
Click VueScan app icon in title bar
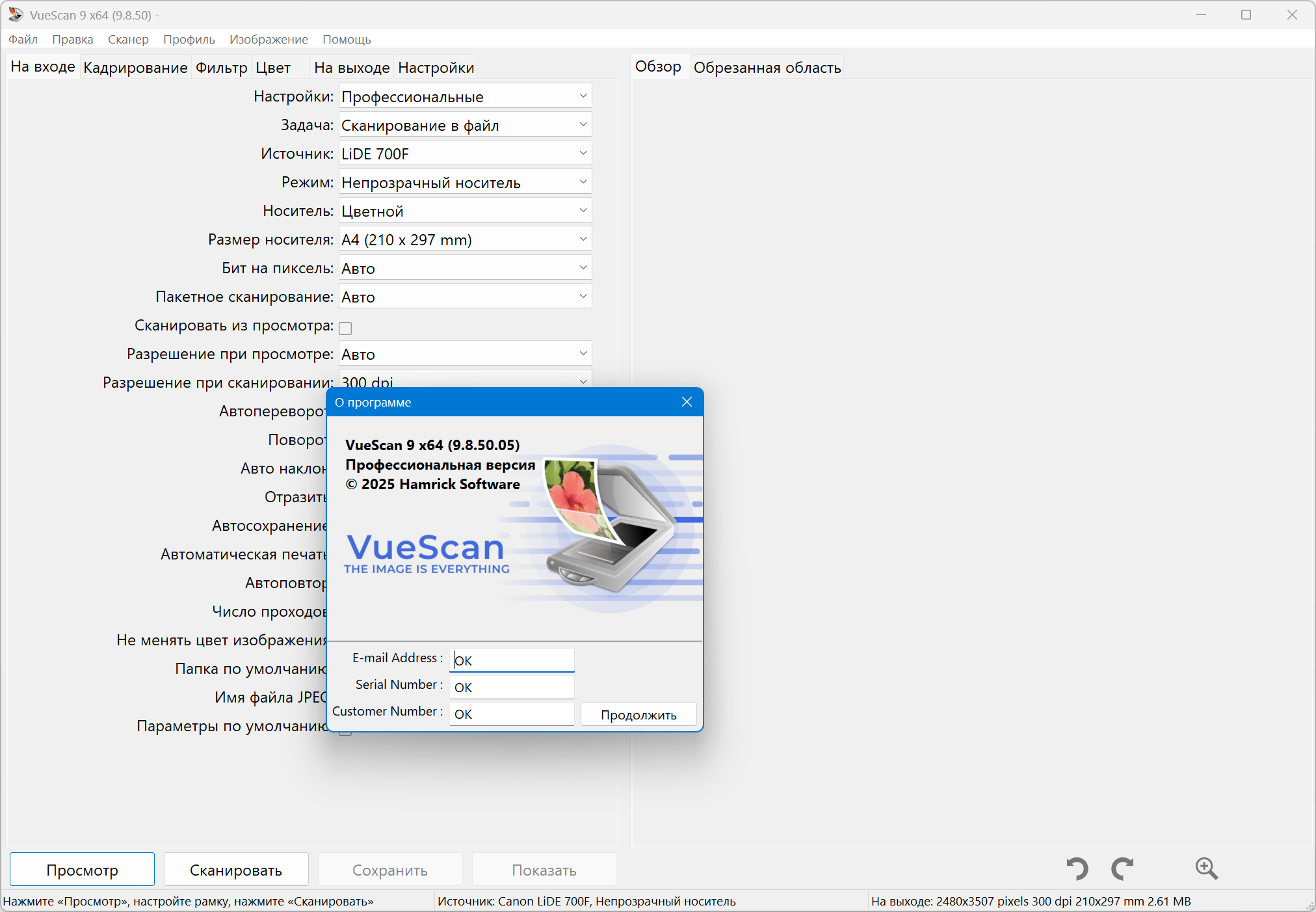tap(15, 14)
